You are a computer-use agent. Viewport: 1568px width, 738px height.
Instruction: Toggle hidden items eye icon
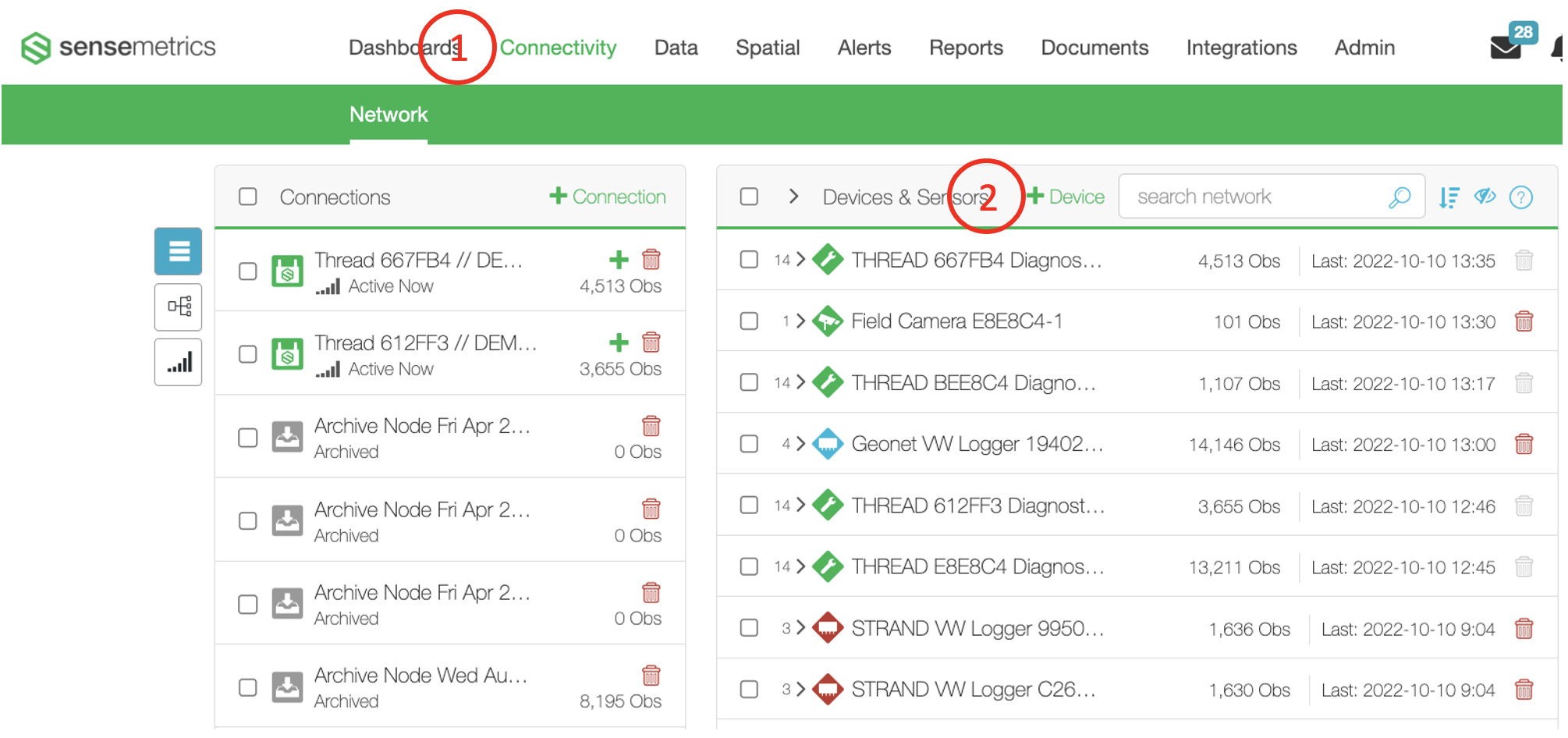click(1485, 197)
